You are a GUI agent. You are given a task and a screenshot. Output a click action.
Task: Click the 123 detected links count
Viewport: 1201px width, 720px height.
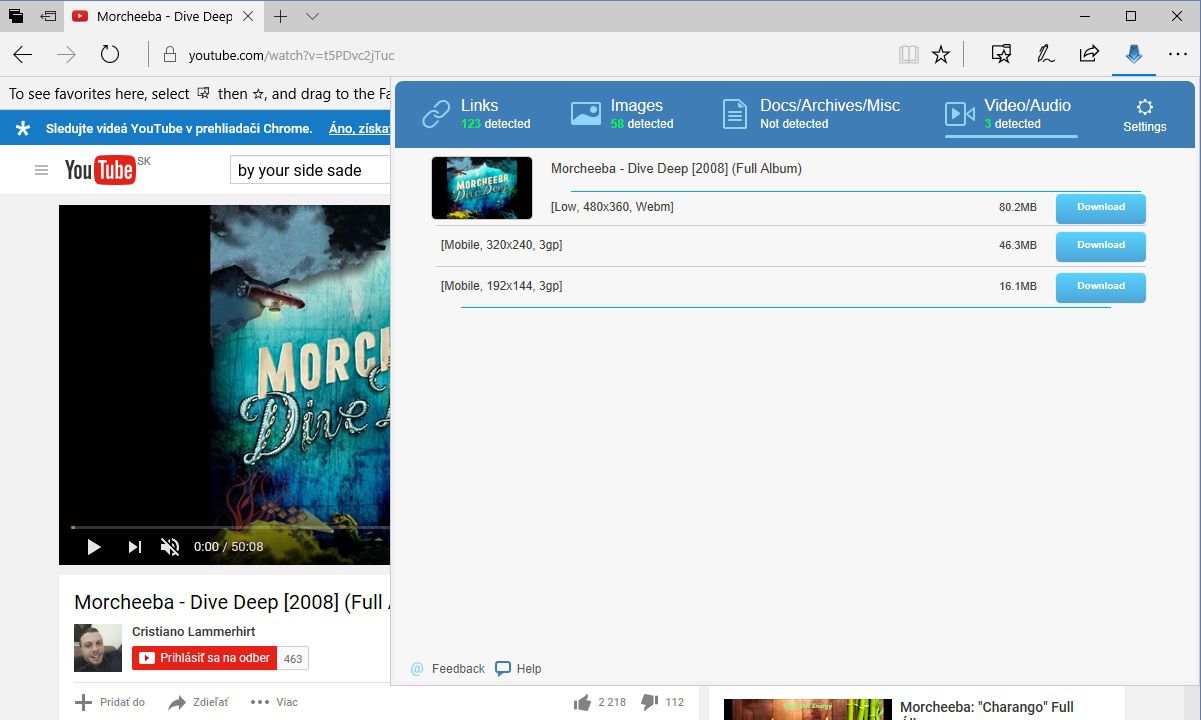496,124
